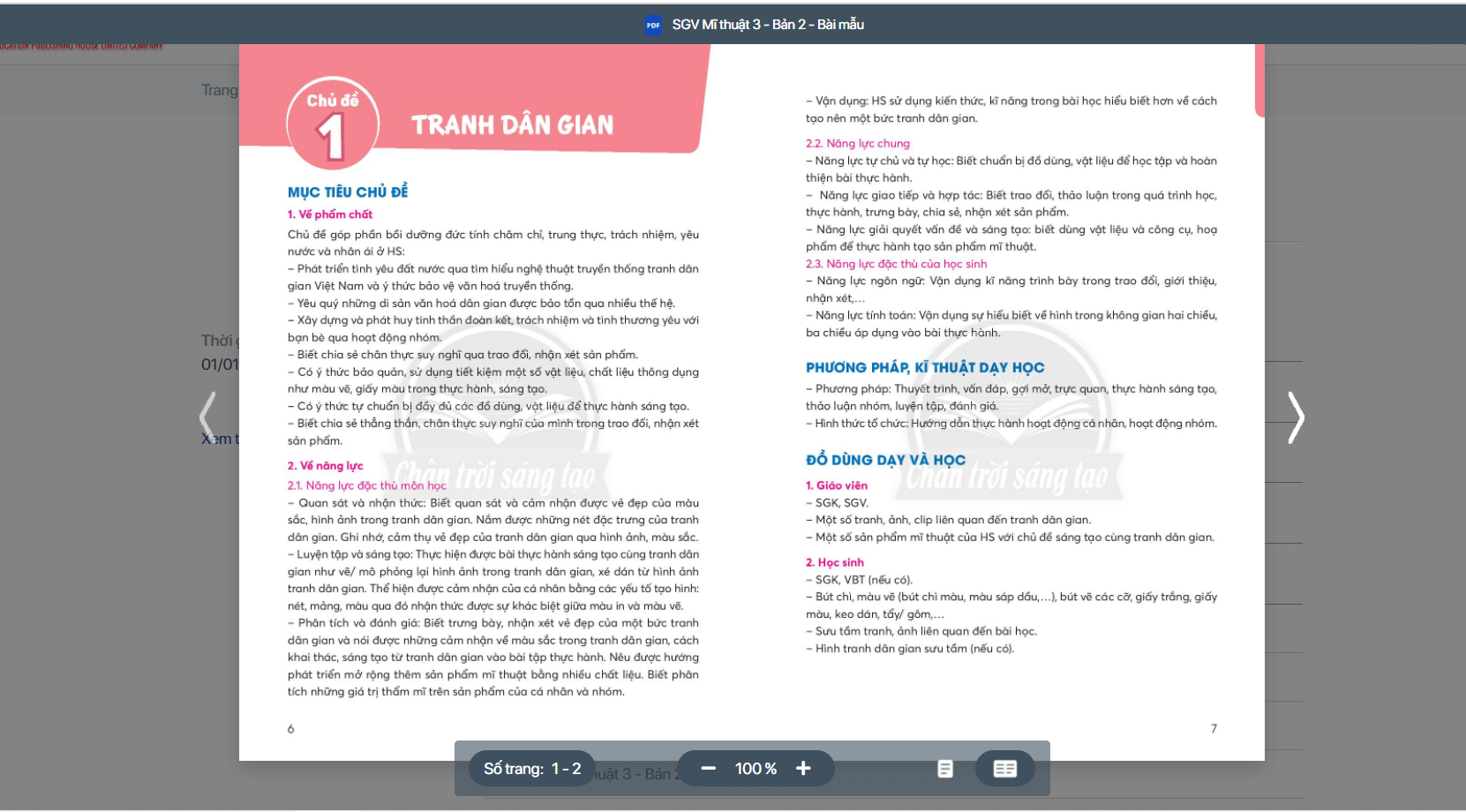Click the '1. Giáo viên' subheading
The height and width of the screenshot is (812, 1466).
[837, 485]
